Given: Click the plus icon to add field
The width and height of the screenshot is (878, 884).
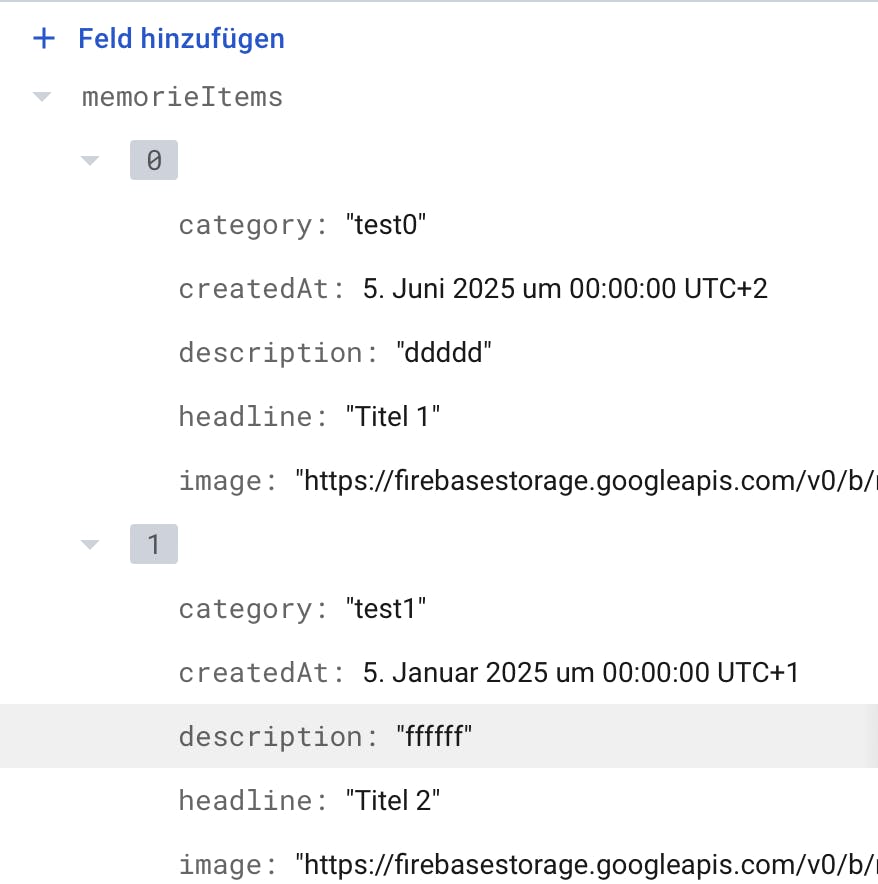Looking at the screenshot, I should [x=43, y=39].
